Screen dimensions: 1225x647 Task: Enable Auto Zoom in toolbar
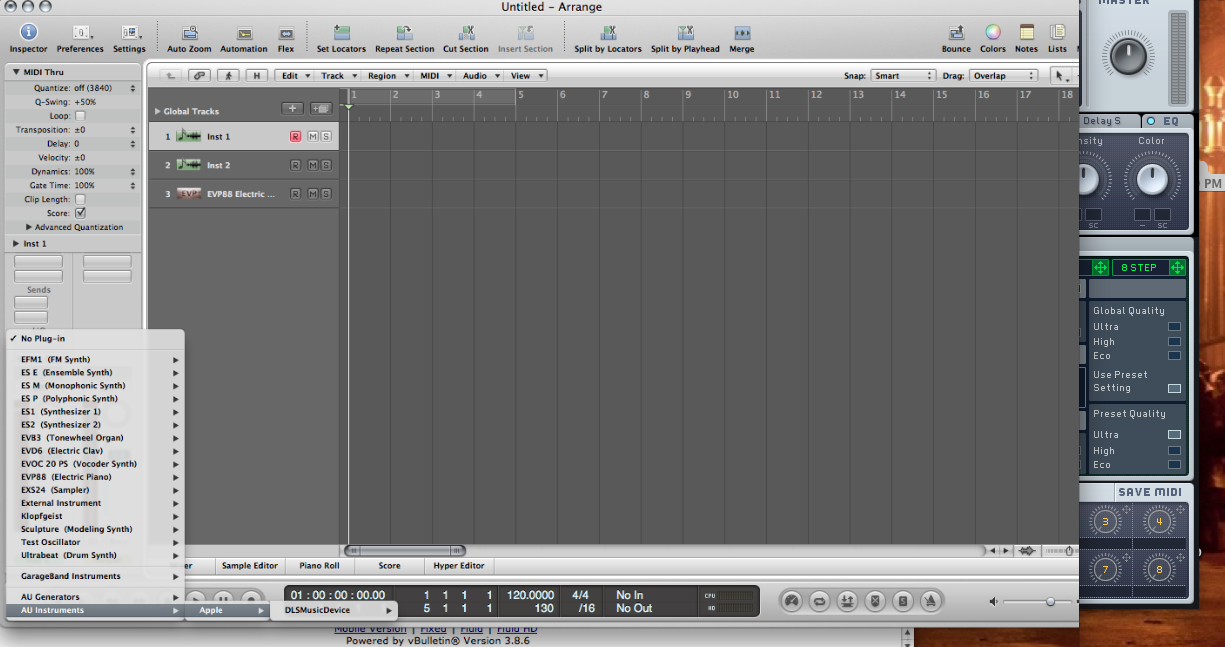(x=189, y=33)
